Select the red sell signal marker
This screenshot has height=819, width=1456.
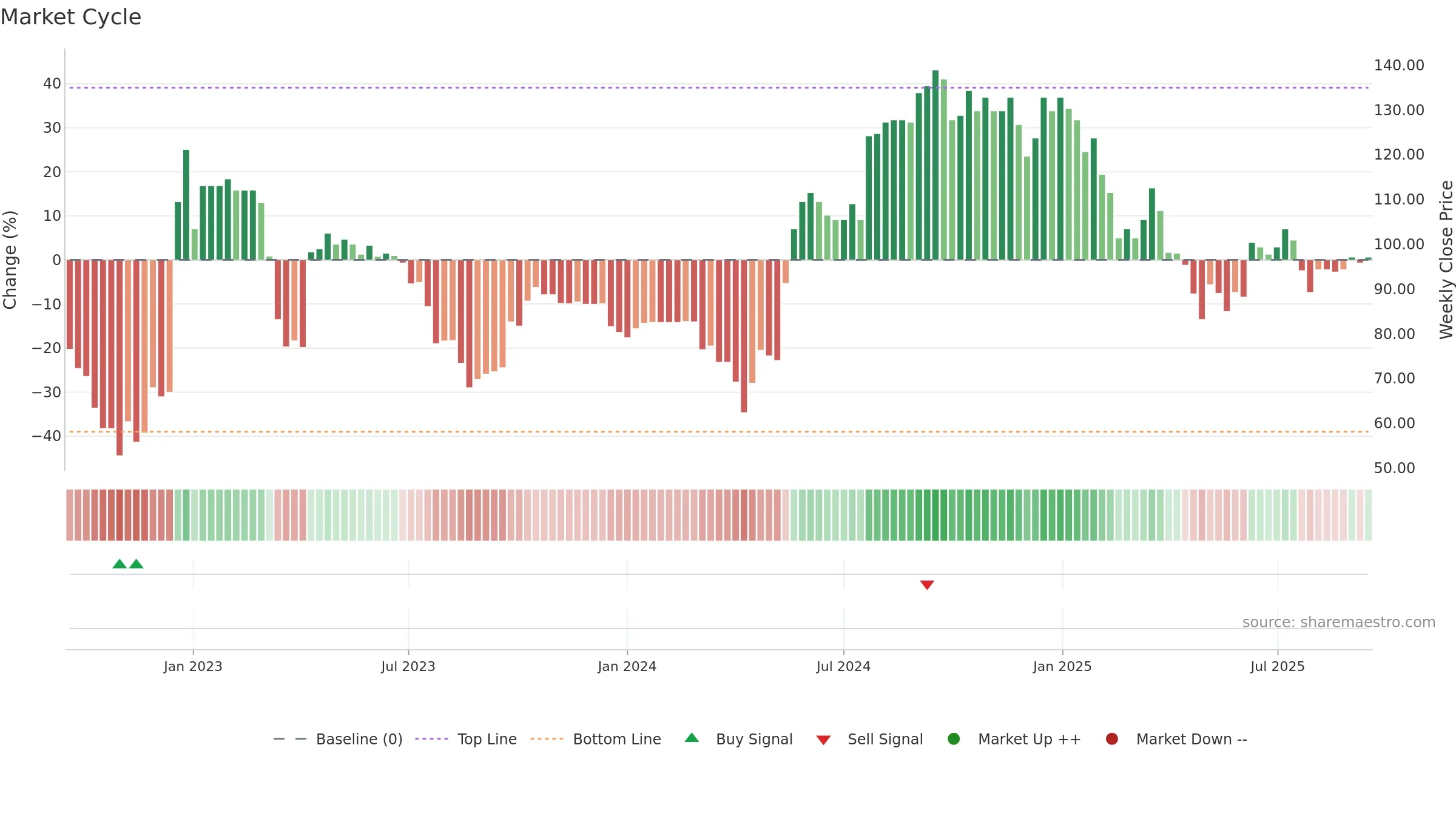pos(927,585)
